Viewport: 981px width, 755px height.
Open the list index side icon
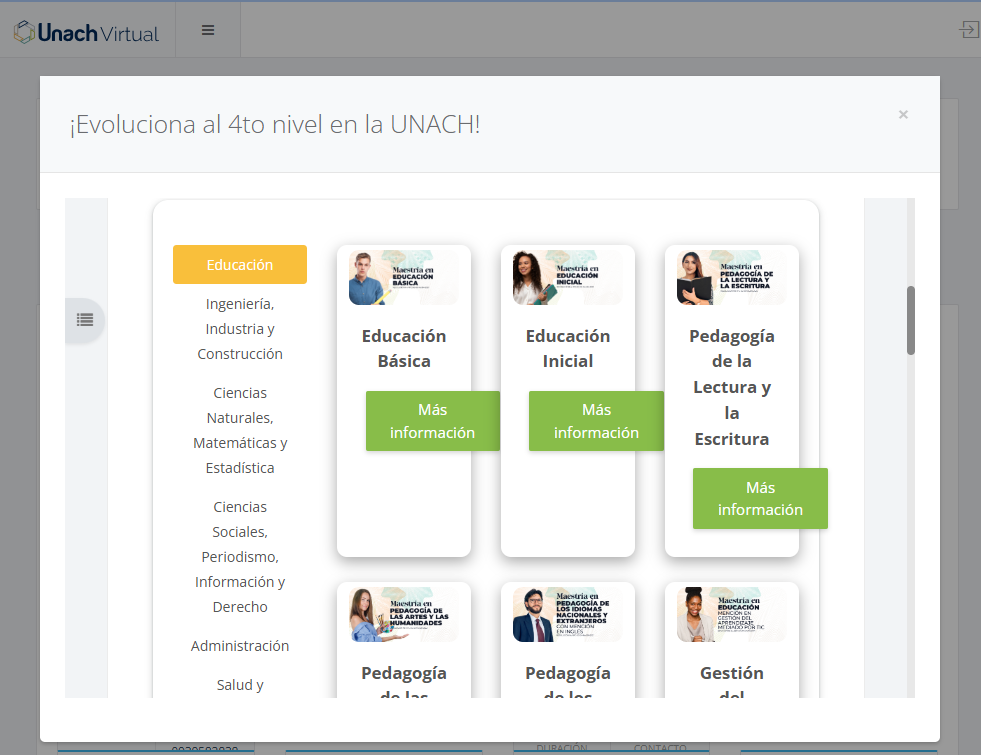tap(85, 320)
